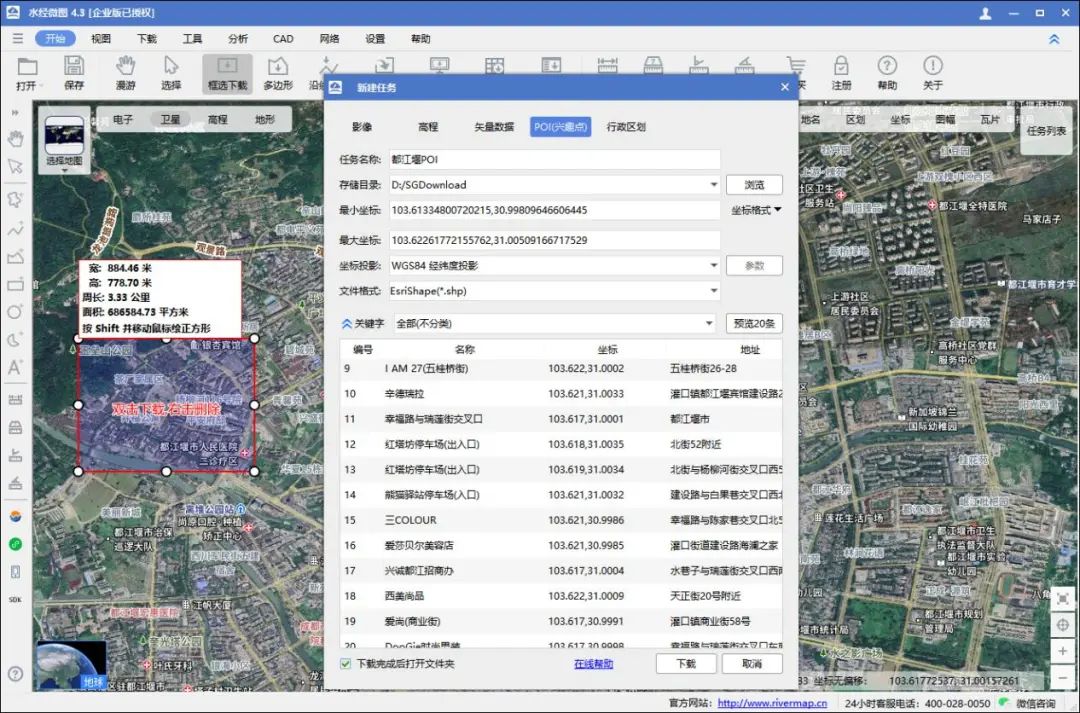The height and width of the screenshot is (713, 1080).
Task: Open the 任务列表 task list panel
Action: 1046,130
